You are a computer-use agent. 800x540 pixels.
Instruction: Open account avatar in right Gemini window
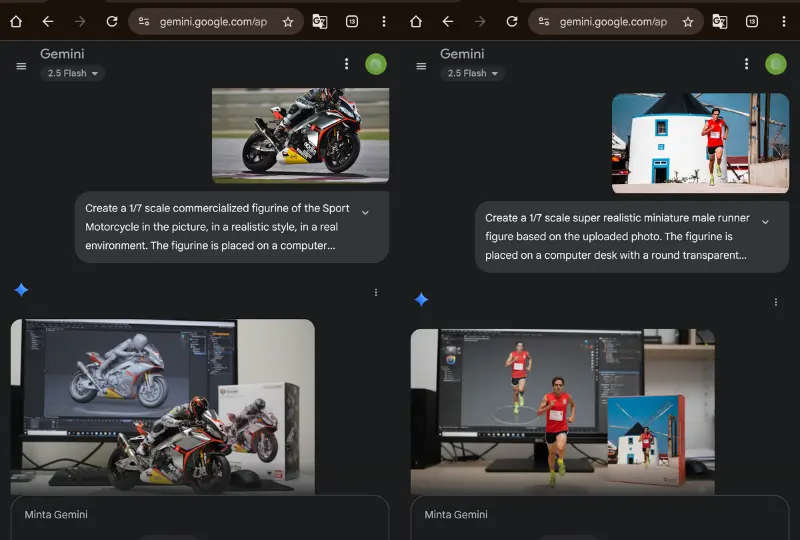(776, 64)
